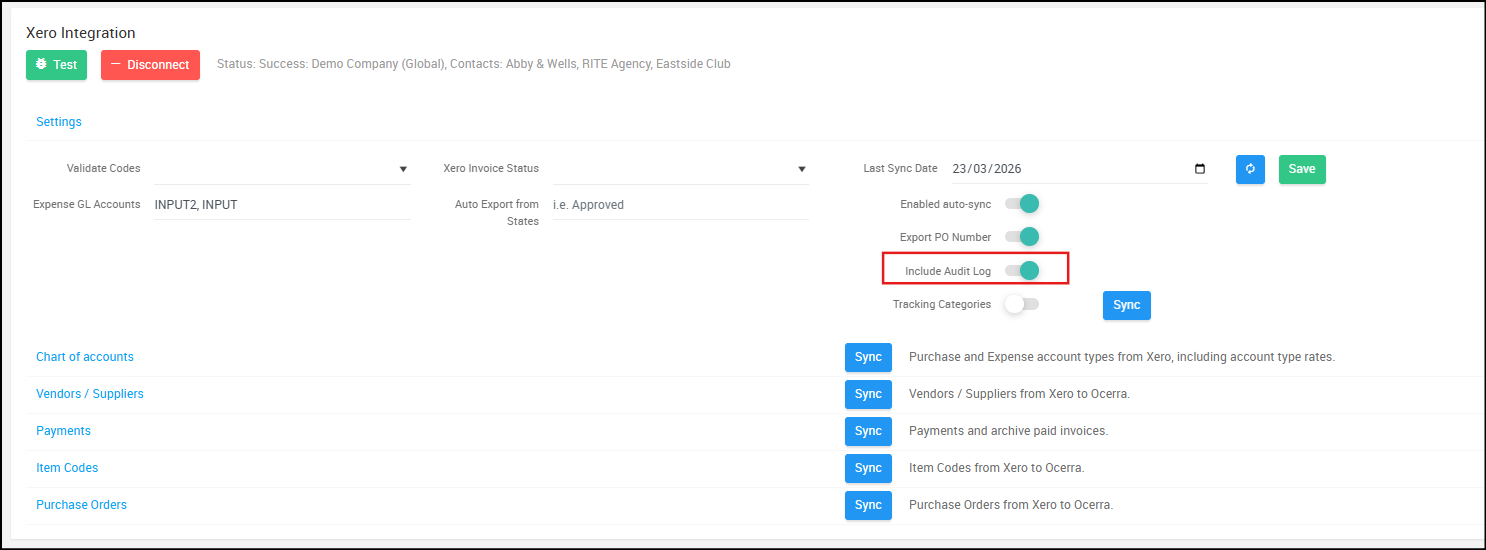Viewport: 1486px width, 550px height.
Task: Expand the Xero Invoice Status dropdown
Action: click(680, 169)
